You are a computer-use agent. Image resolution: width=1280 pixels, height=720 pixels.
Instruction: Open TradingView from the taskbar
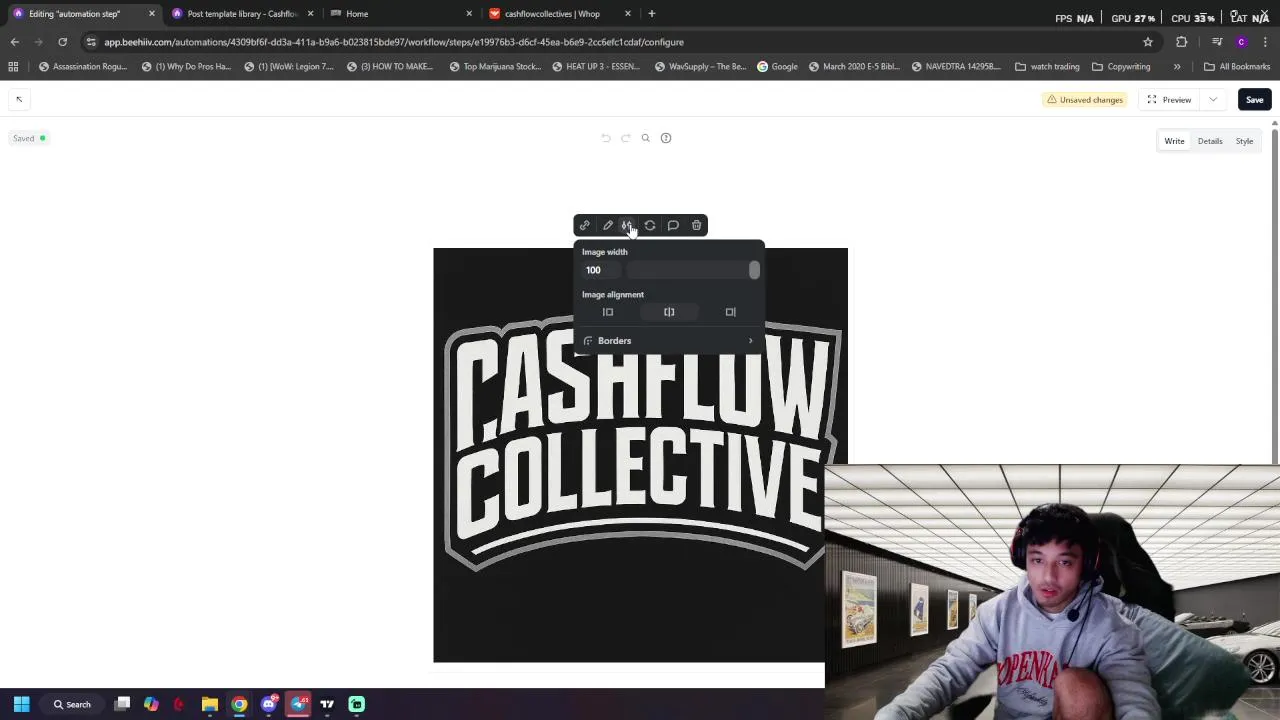pos(327,704)
